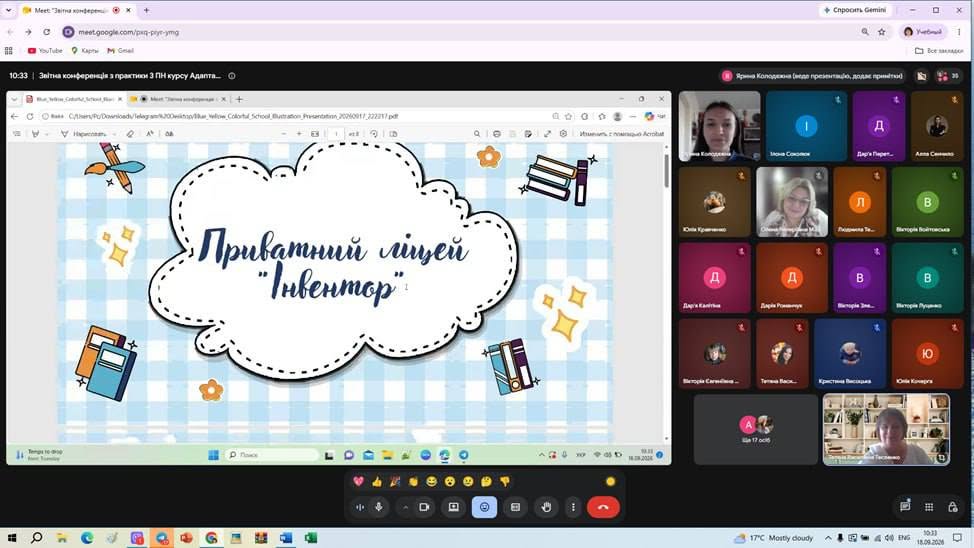Open the activities grid icon

[x=929, y=507]
